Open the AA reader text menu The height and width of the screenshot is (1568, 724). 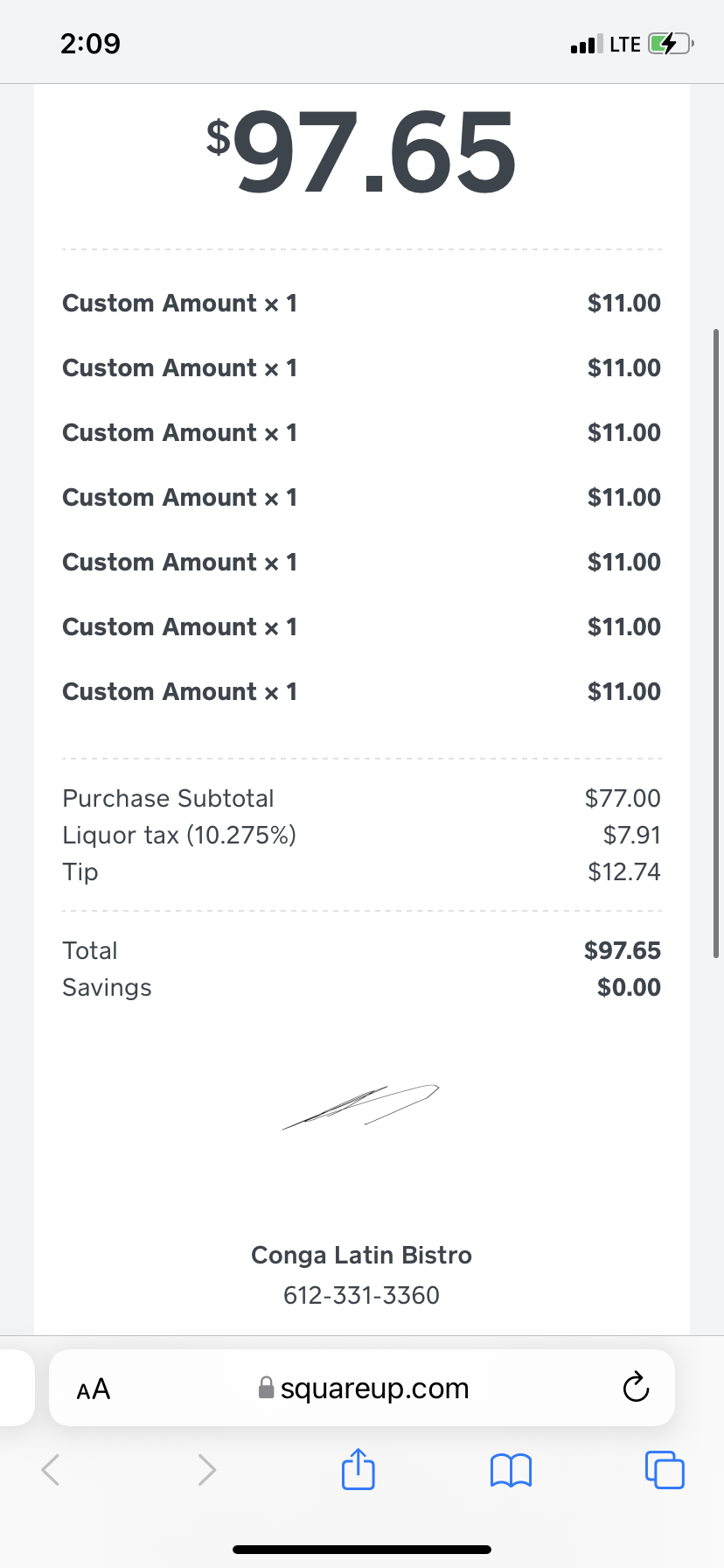click(94, 1389)
